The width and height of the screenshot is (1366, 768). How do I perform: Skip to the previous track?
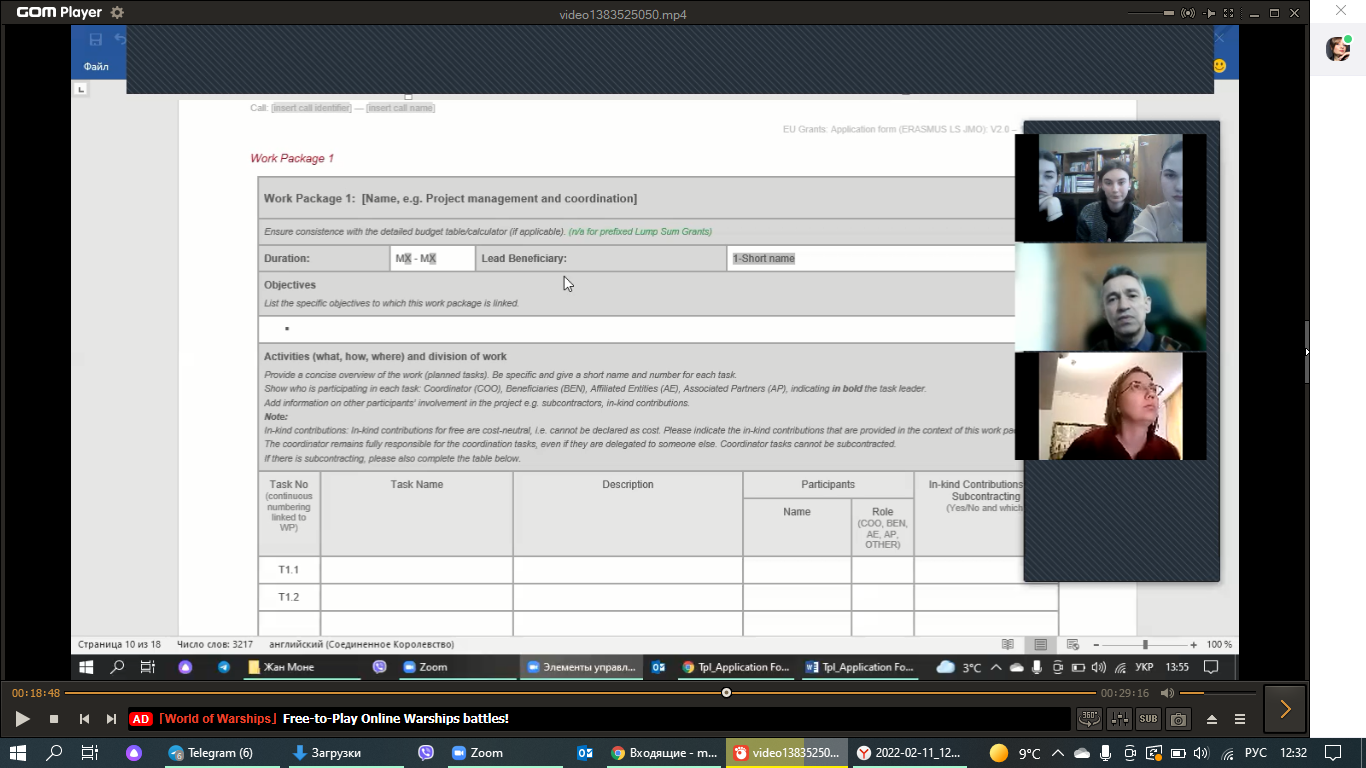[x=84, y=719]
